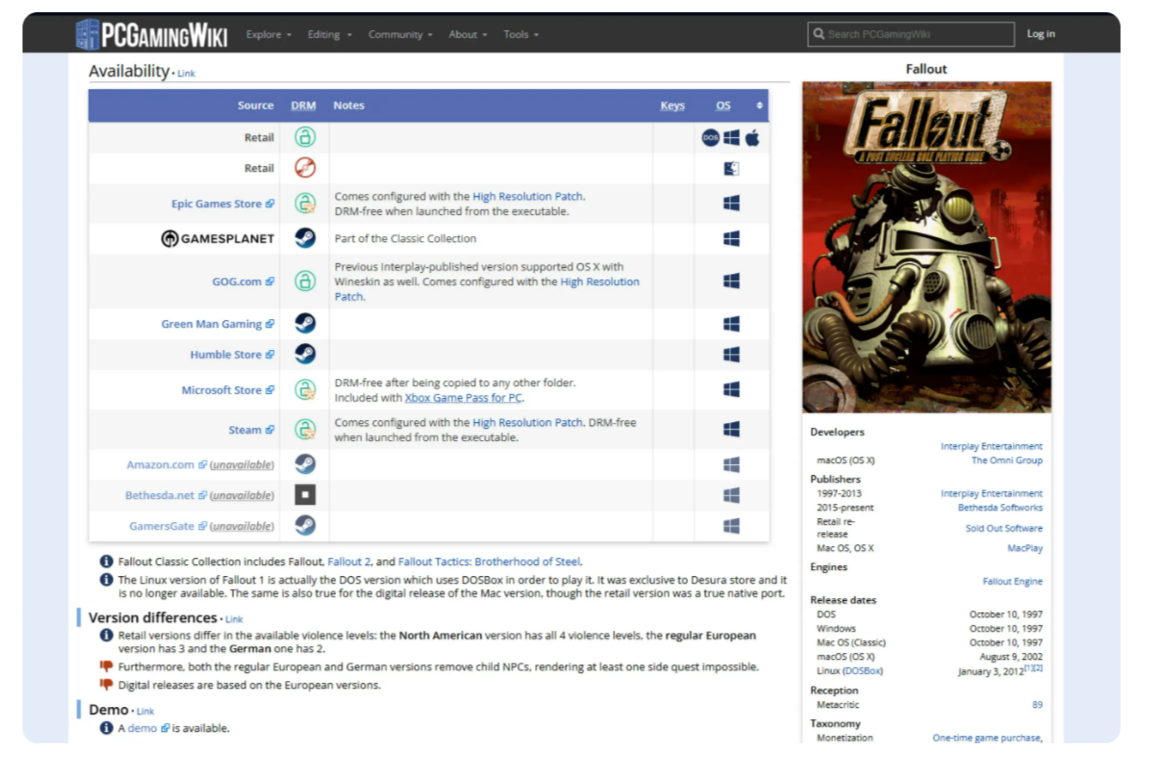This screenshot has width=1164, height=773.
Task: Click the Keys column header
Action: point(673,105)
